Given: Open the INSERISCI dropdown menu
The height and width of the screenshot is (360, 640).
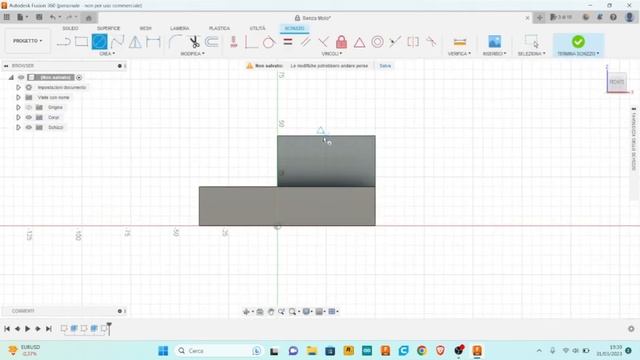Looking at the screenshot, I should coord(494,53).
